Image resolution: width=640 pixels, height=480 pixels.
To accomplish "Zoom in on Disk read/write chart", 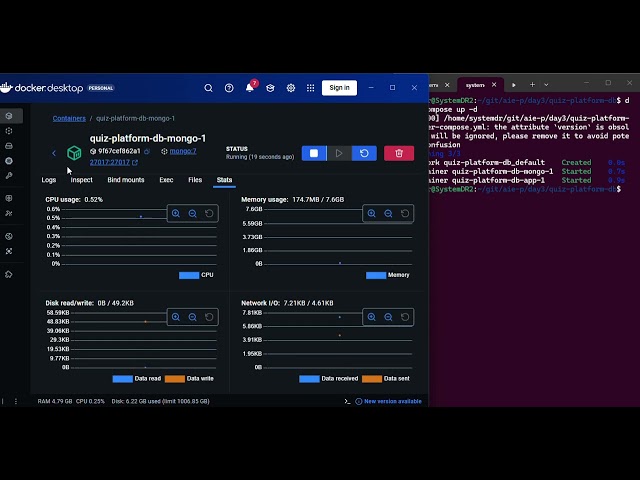I will tap(176, 317).
